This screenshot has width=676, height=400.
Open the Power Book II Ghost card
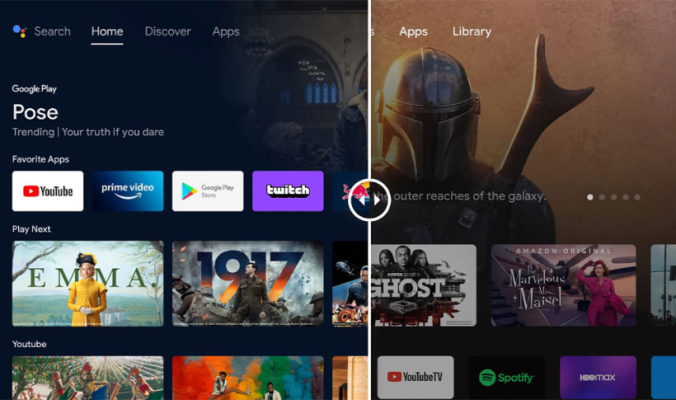click(424, 285)
